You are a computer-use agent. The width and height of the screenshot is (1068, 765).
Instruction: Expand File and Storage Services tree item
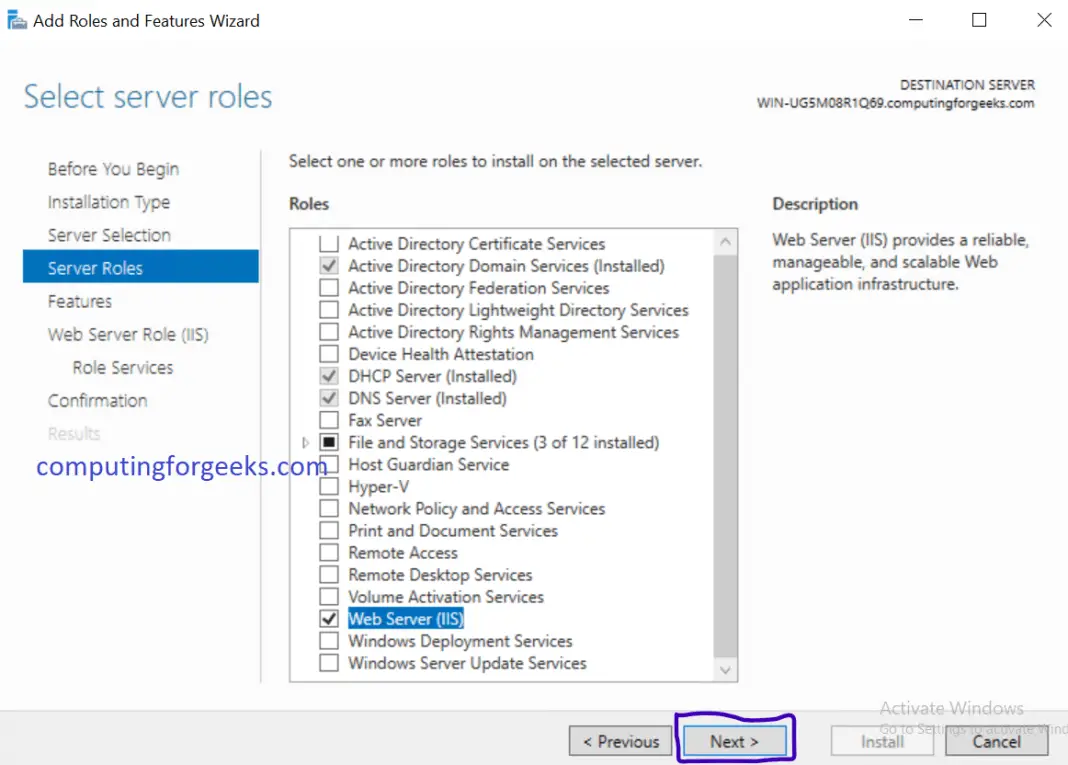[306, 442]
